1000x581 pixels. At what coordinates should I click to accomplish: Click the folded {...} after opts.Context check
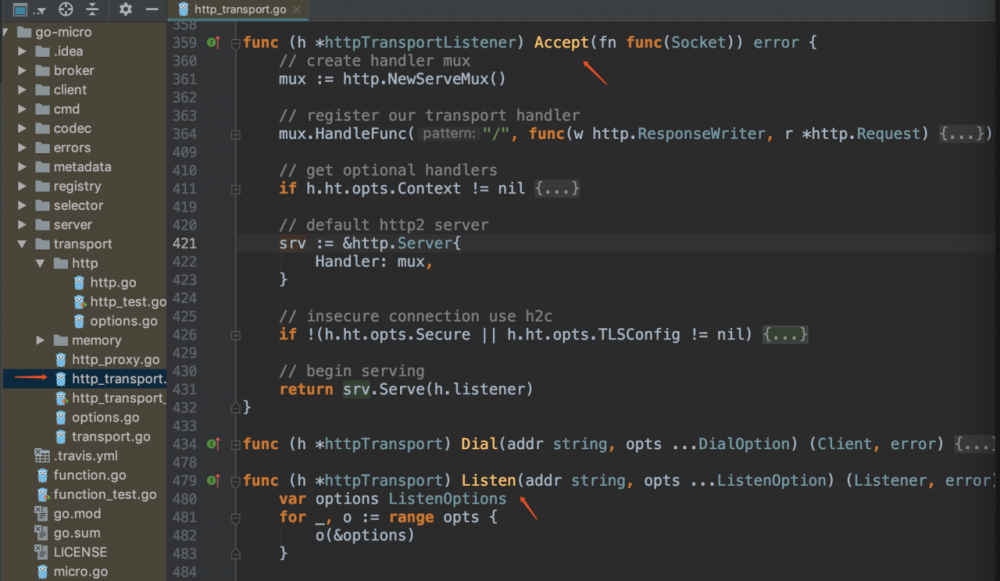coord(557,189)
